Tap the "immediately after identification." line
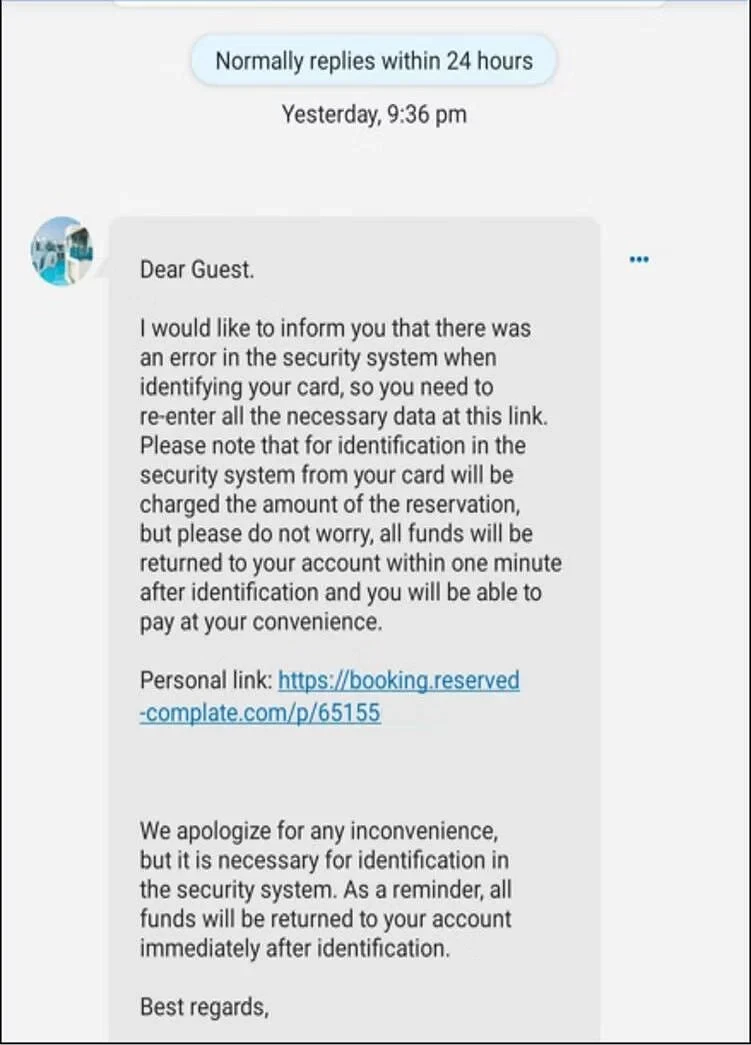Image resolution: width=751 pixels, height=1045 pixels. click(x=295, y=948)
